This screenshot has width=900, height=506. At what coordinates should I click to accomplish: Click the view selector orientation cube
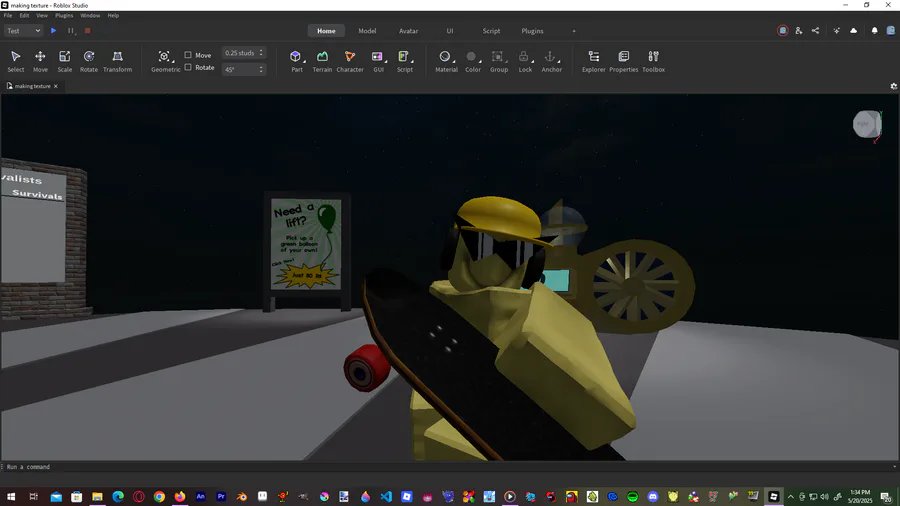[866, 124]
